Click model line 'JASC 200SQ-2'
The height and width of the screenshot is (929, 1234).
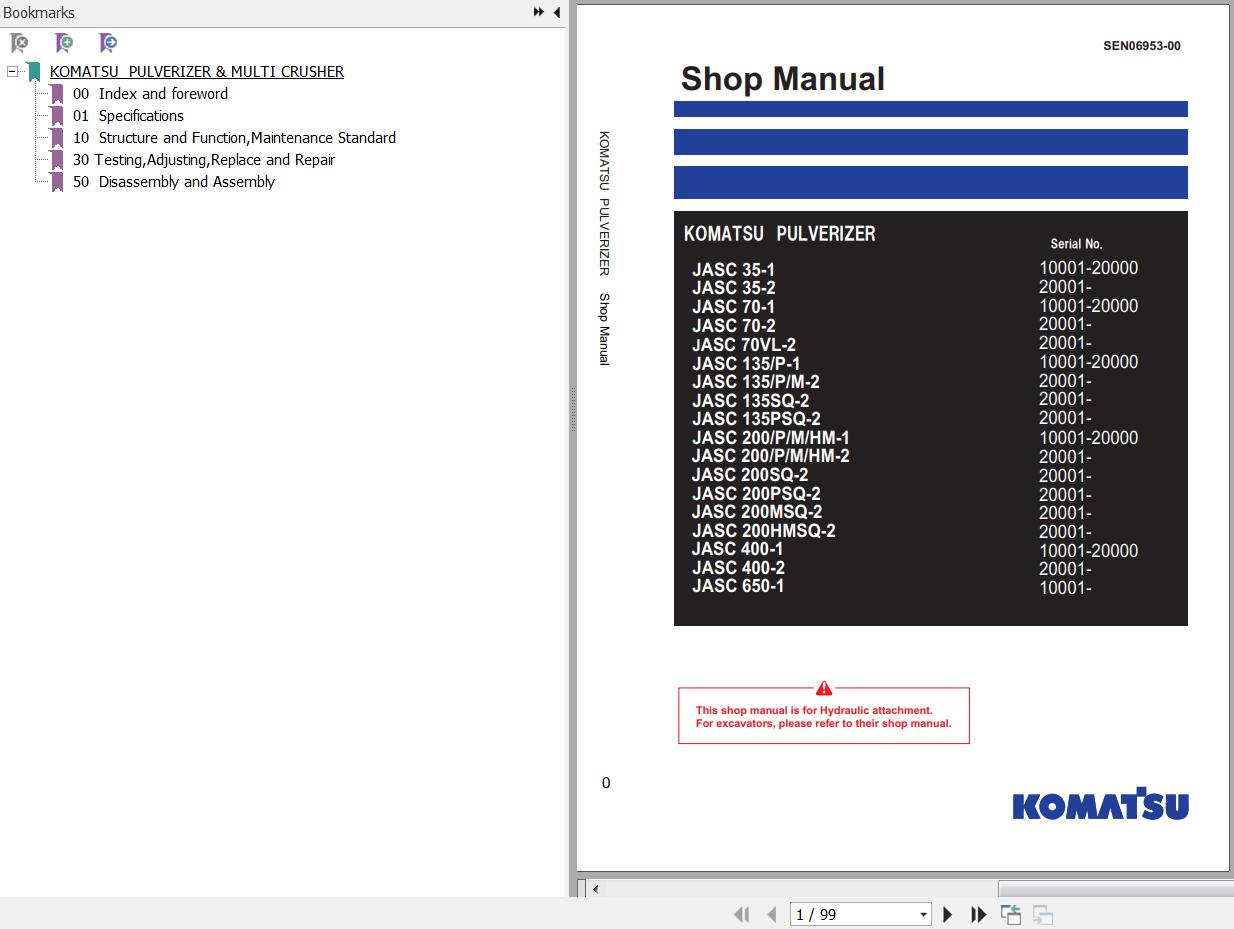pyautogui.click(x=750, y=475)
